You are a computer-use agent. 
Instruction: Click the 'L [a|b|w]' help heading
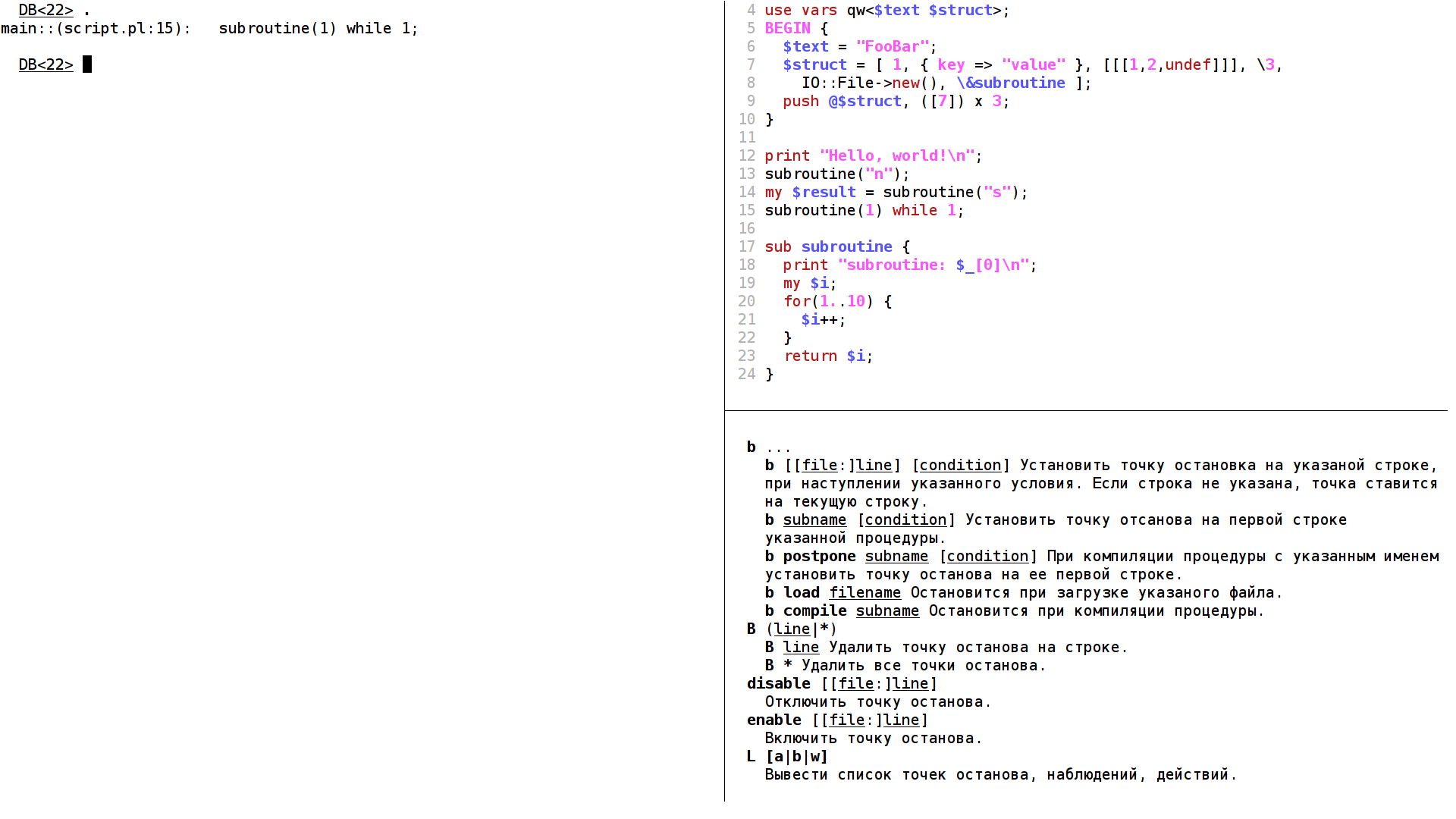pyautogui.click(x=787, y=756)
